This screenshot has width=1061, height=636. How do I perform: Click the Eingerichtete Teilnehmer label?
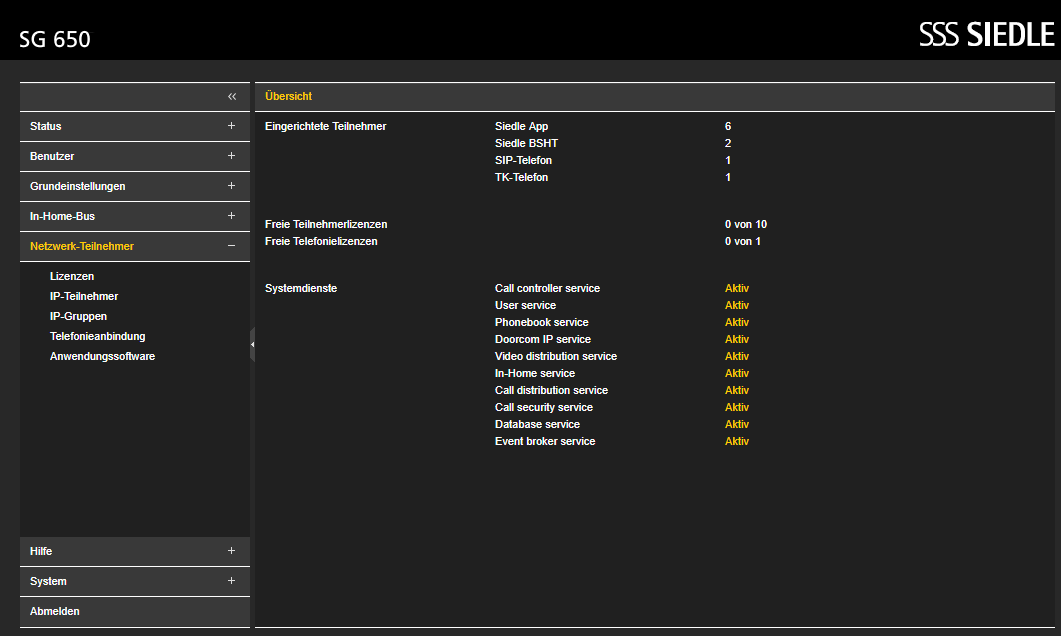325,127
